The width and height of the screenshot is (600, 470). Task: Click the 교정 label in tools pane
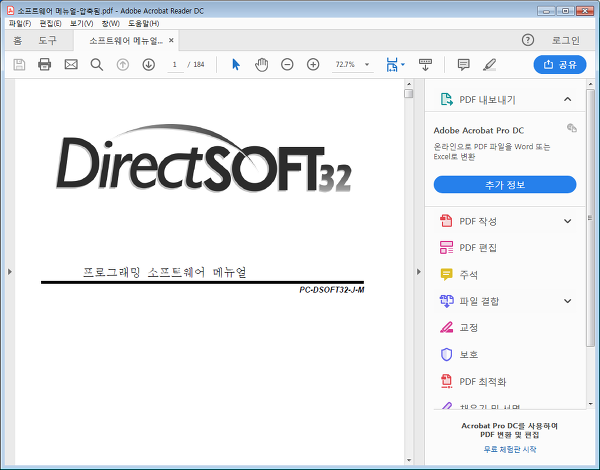coord(468,328)
